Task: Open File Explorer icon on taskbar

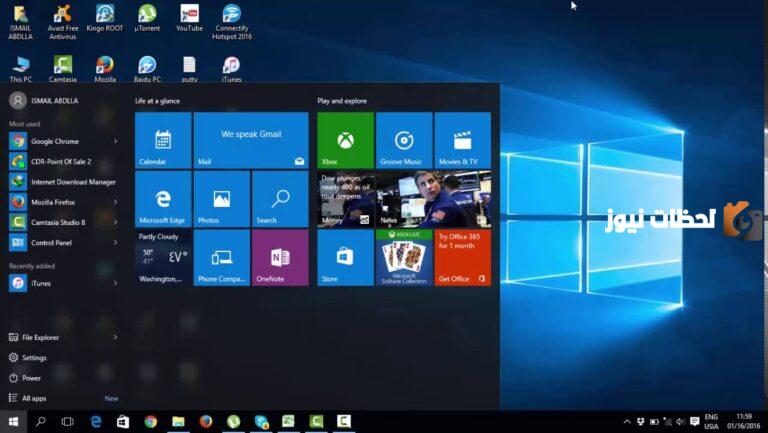Action: click(x=178, y=422)
